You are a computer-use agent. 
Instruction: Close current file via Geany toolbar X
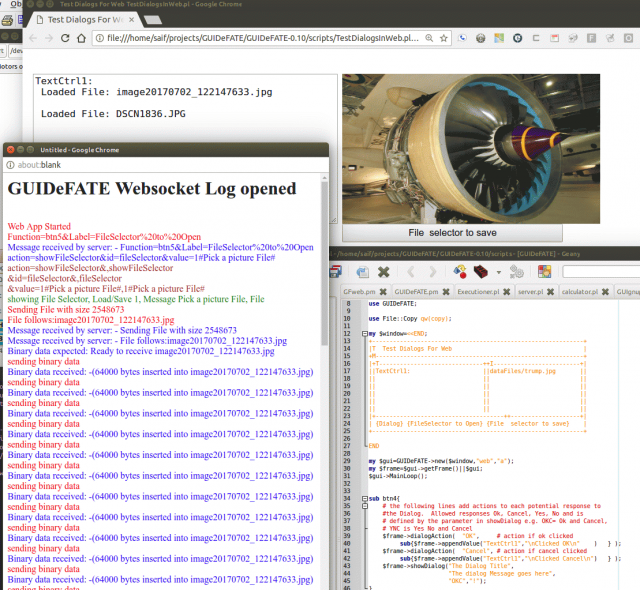(x=383, y=271)
